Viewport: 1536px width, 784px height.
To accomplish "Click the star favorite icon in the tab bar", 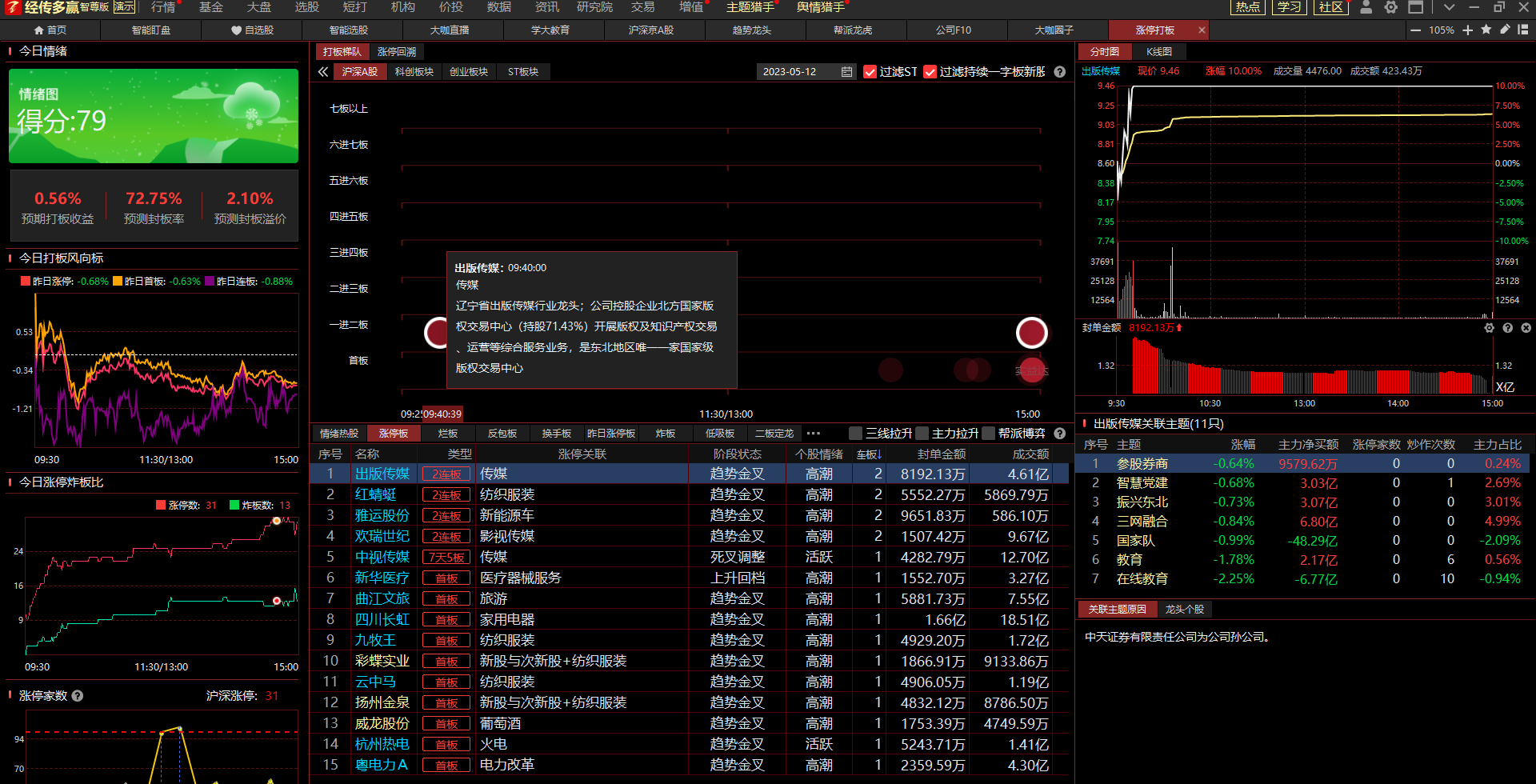I will point(1486,30).
